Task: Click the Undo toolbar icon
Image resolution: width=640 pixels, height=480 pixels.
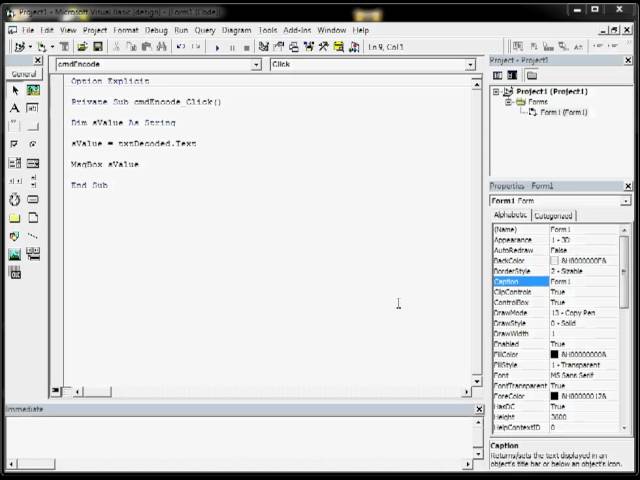Action: point(181,47)
